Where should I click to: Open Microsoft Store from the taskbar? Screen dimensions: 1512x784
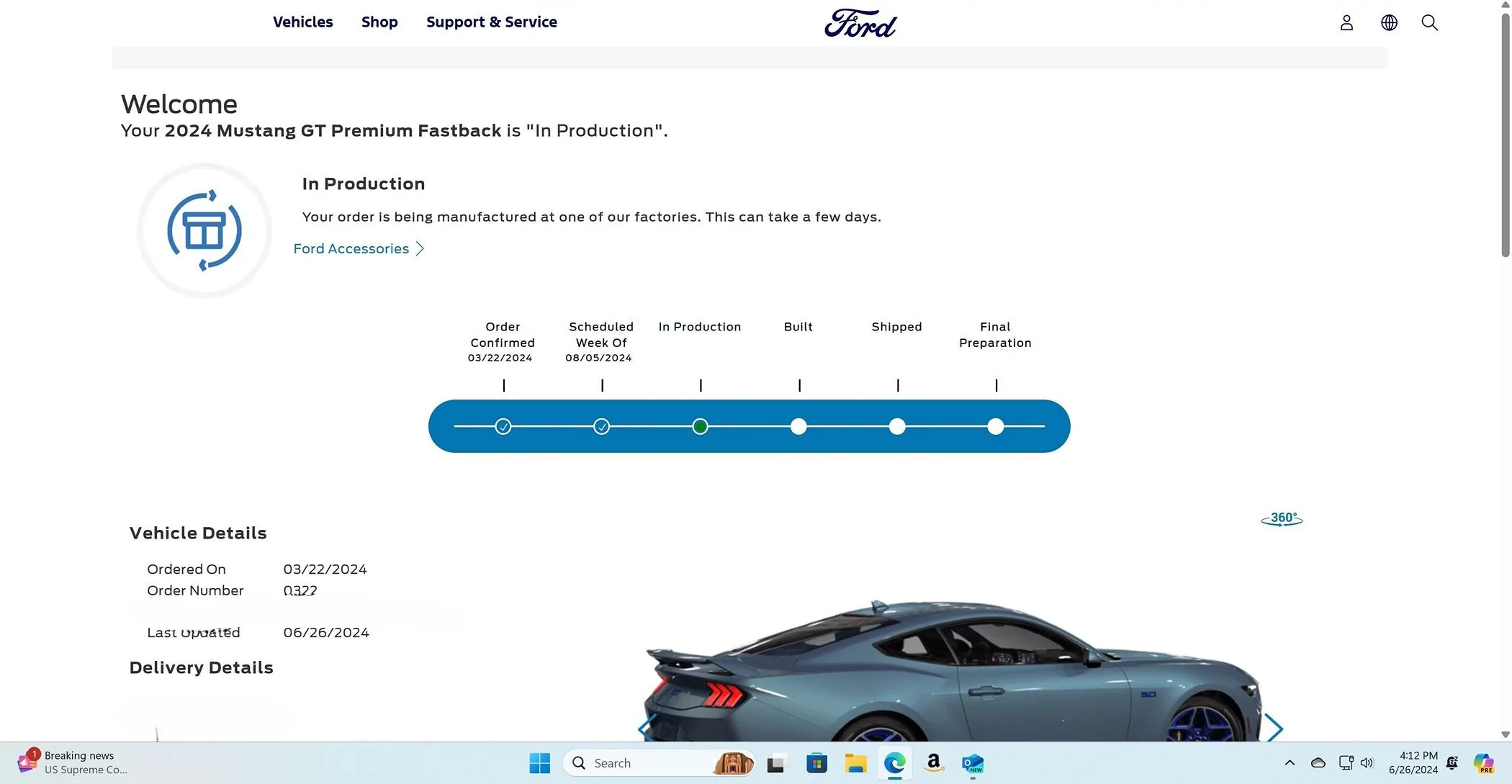[816, 763]
